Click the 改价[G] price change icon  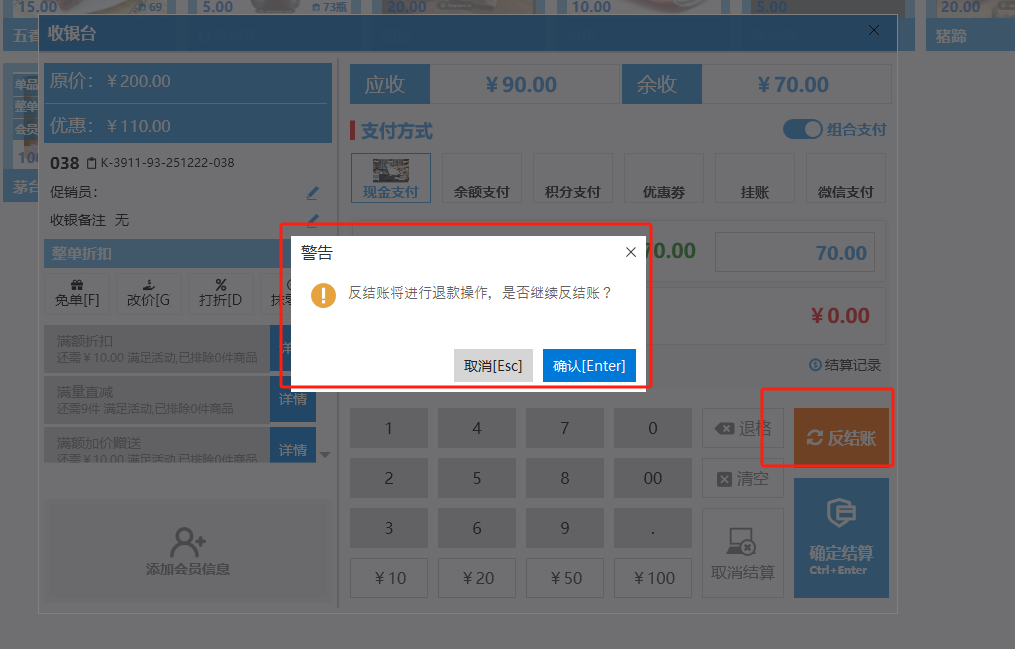coord(148,286)
